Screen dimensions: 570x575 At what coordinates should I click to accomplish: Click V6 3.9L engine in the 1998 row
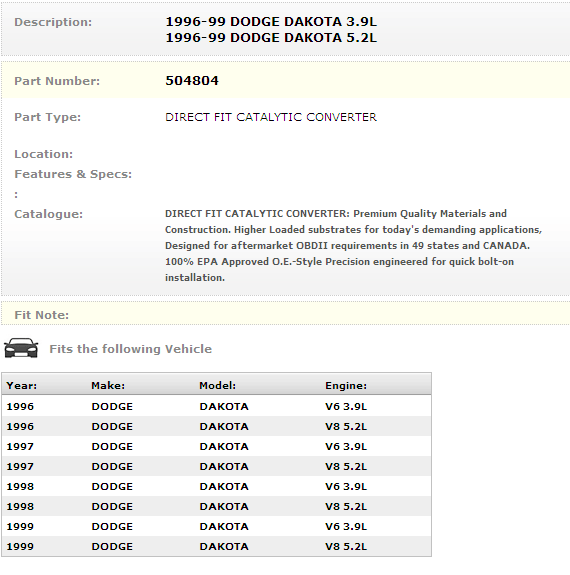coord(346,486)
